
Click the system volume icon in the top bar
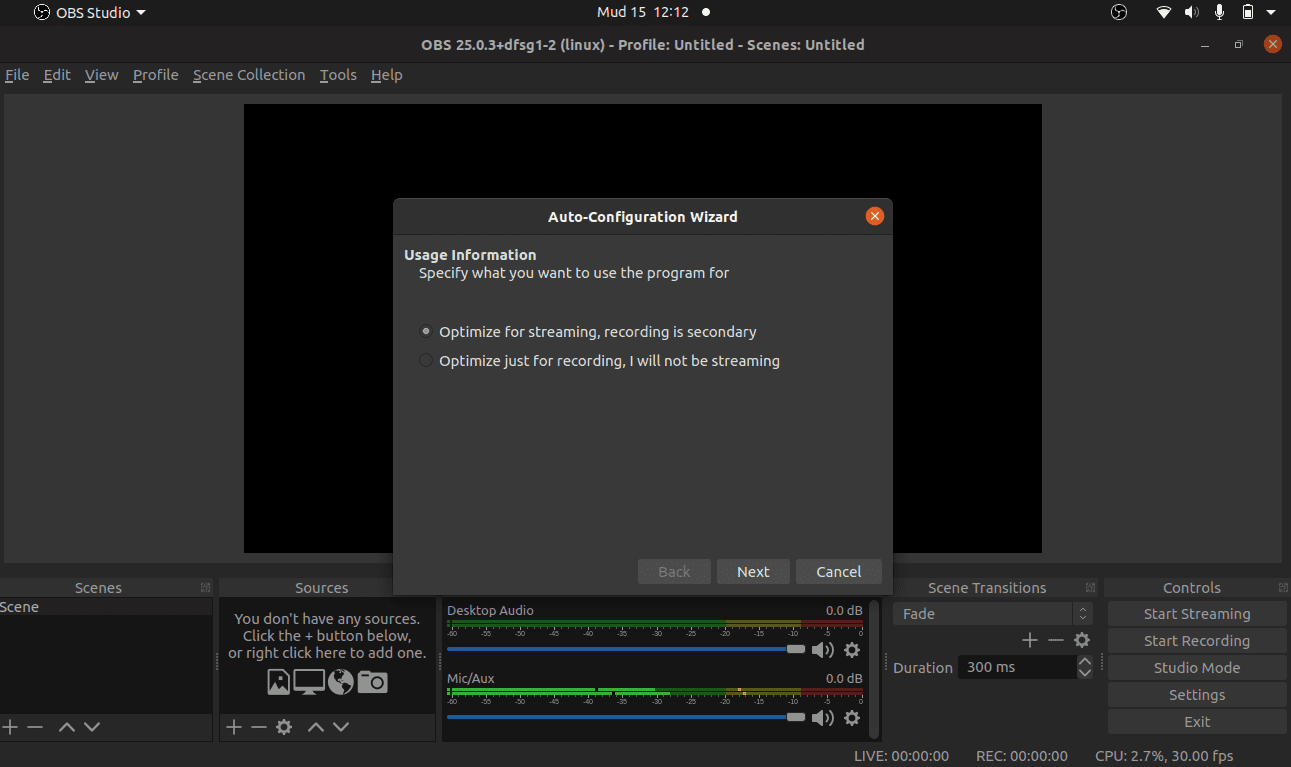pos(1192,12)
